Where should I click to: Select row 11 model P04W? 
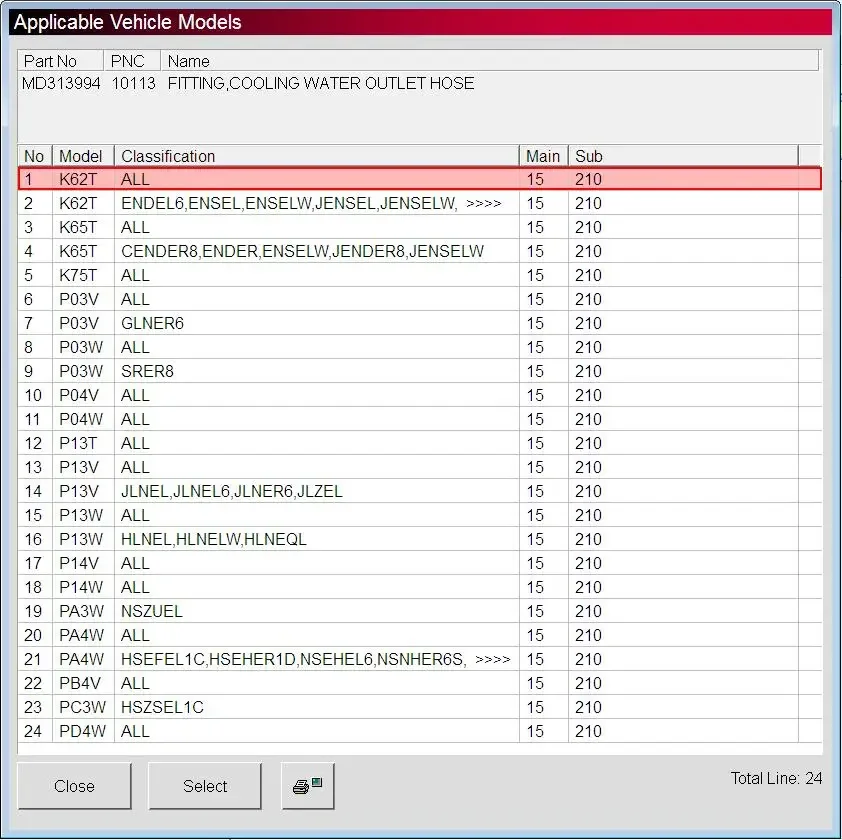pos(81,419)
